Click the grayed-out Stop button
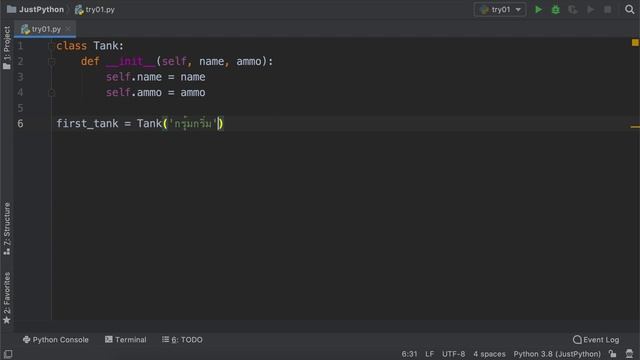Screen dimensions: 640x360 [x=608, y=9]
